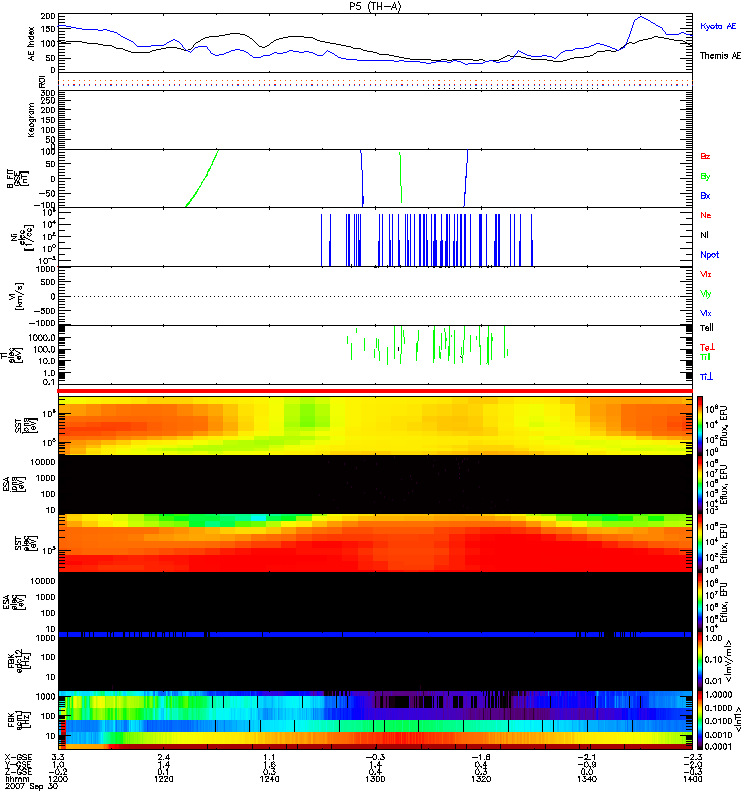This screenshot has height=800, width=750.
Task: Click the green By legend label
Action: [x=705, y=176]
